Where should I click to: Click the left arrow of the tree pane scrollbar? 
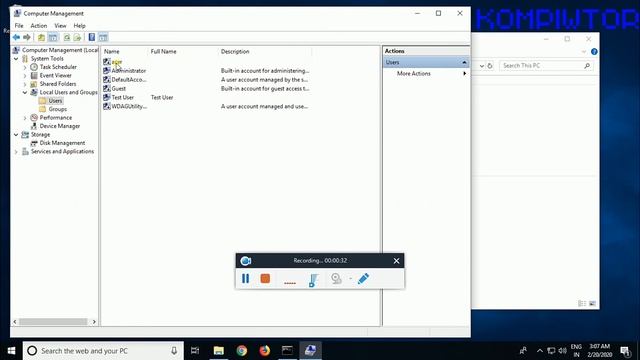click(15, 322)
